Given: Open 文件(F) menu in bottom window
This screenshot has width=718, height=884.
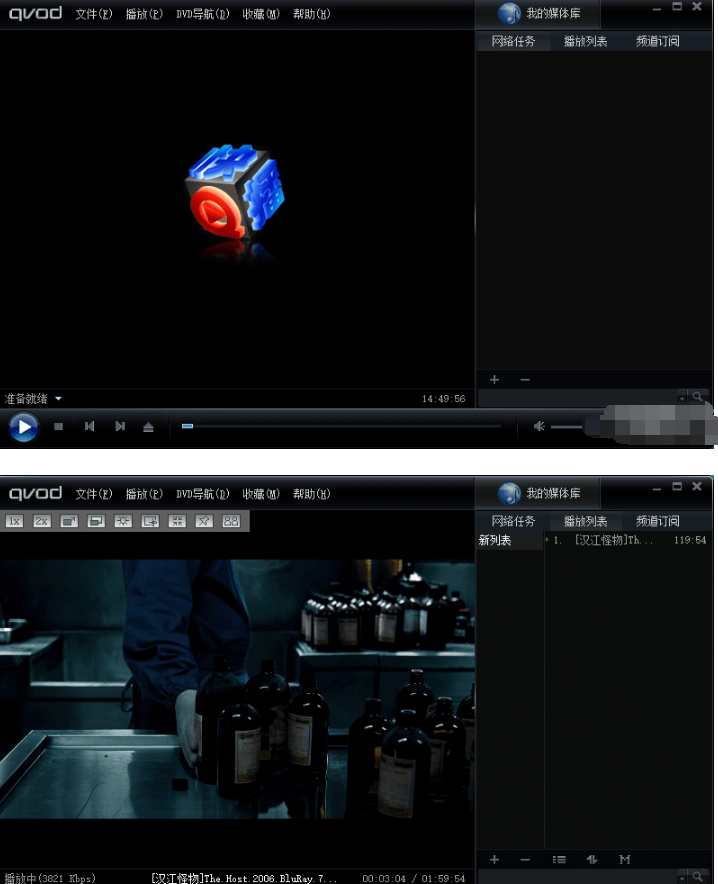Looking at the screenshot, I should (94, 494).
